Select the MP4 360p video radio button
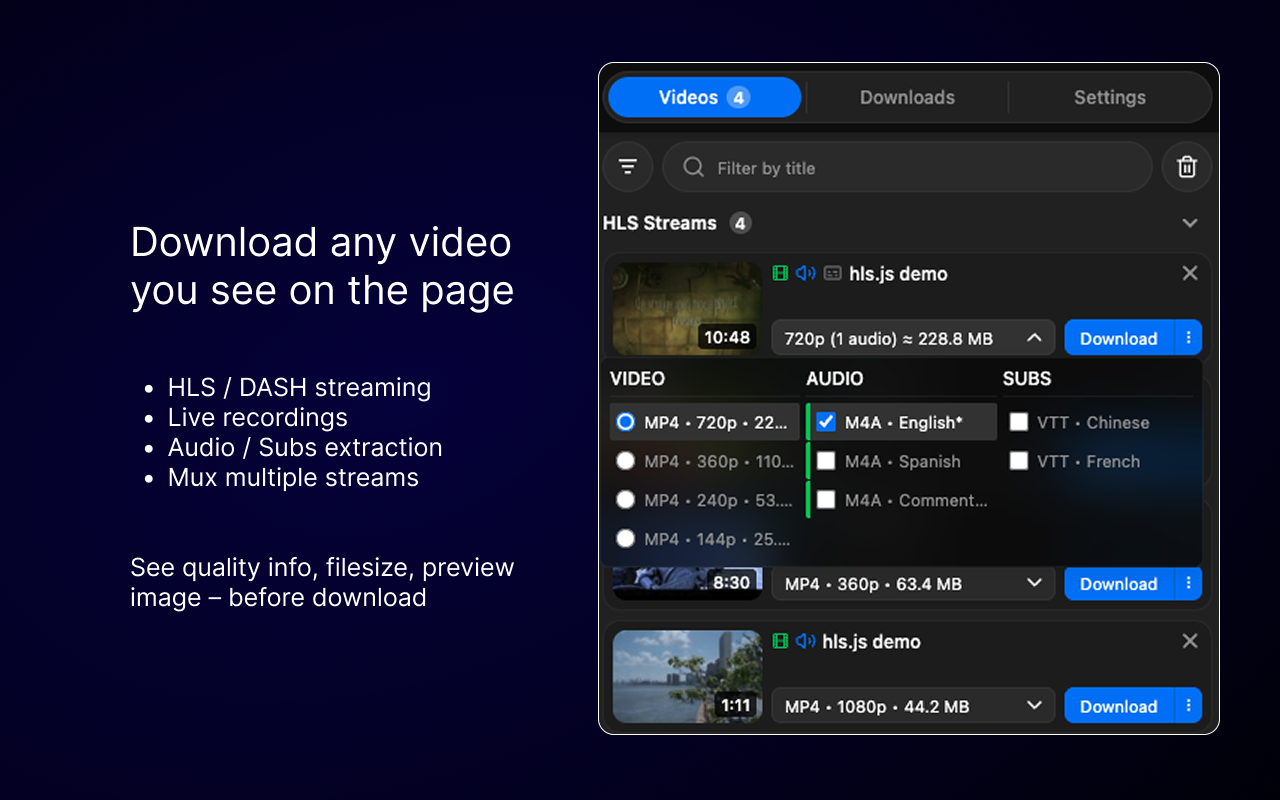The height and width of the screenshot is (800, 1280). pos(625,461)
